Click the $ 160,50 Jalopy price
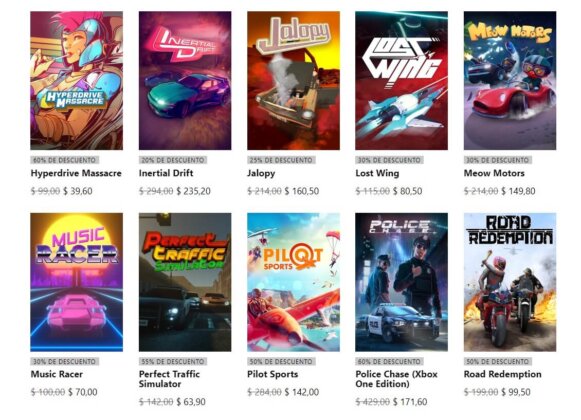 coord(302,191)
